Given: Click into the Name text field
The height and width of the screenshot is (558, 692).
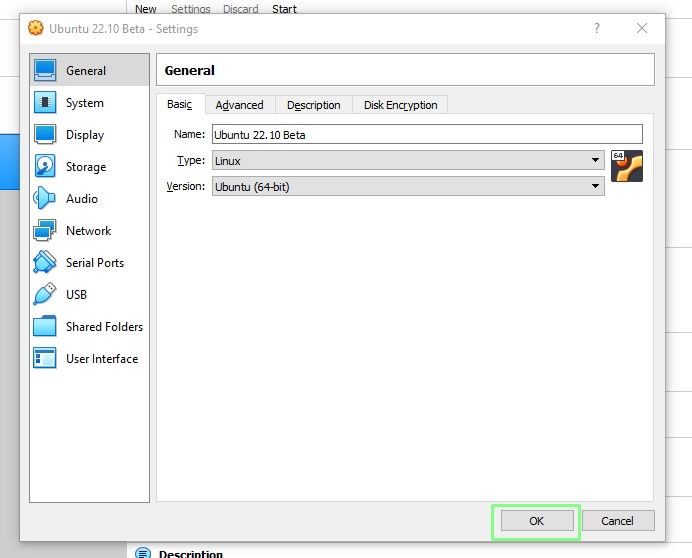Looking at the screenshot, I should 427,134.
